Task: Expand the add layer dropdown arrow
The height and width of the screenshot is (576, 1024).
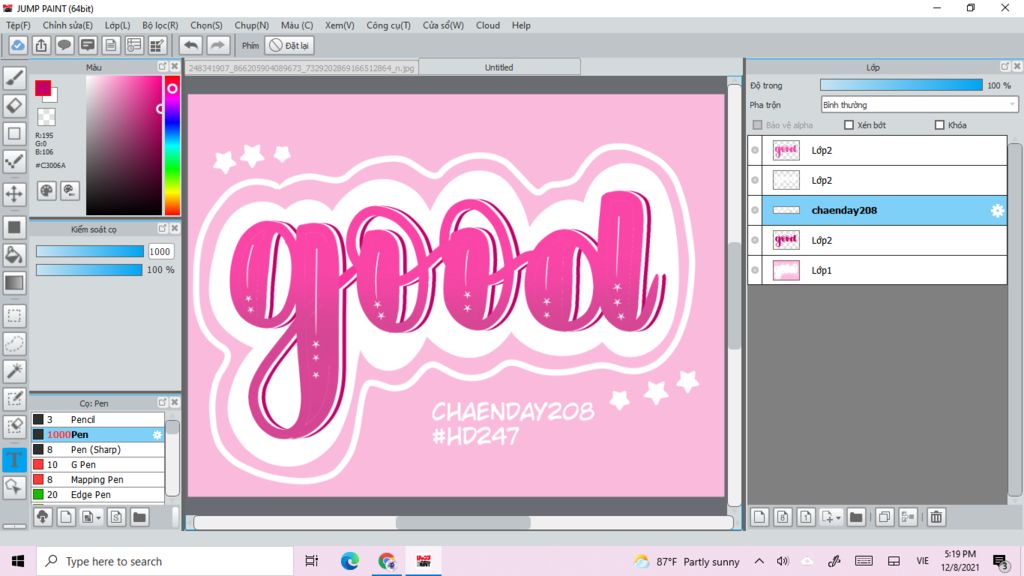Action: 838,518
